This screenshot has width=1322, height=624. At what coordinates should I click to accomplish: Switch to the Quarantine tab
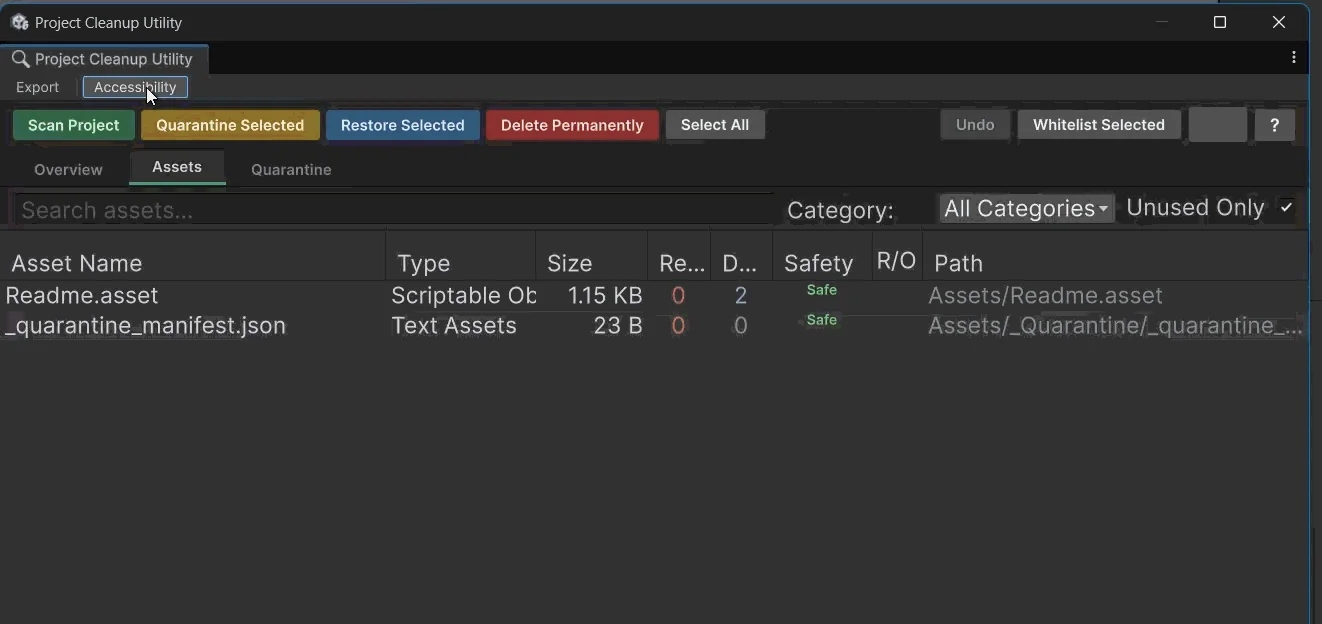coord(291,169)
